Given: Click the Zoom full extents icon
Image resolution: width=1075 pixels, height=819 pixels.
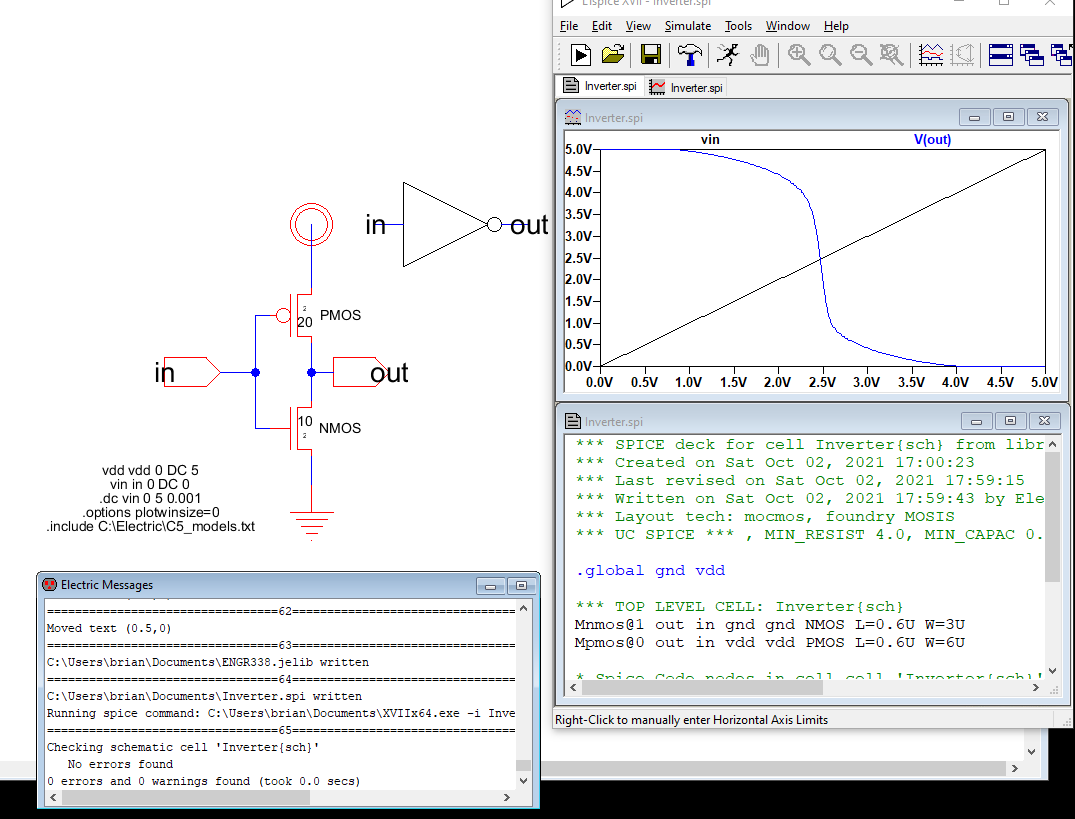Looking at the screenshot, I should coord(892,55).
